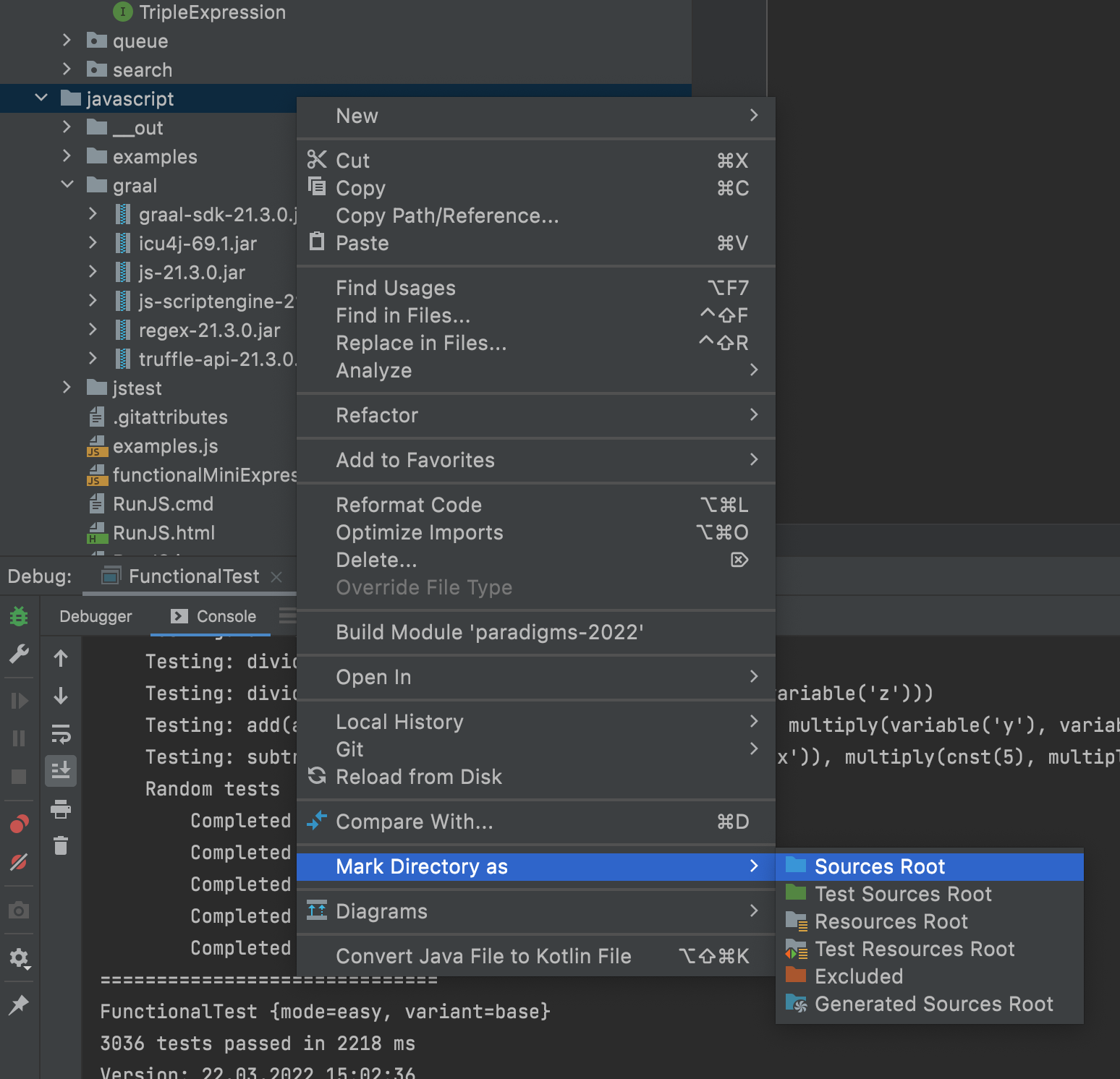This screenshot has height=1079, width=1120.
Task: Click the blue Sources Root folder icon
Action: (x=796, y=865)
